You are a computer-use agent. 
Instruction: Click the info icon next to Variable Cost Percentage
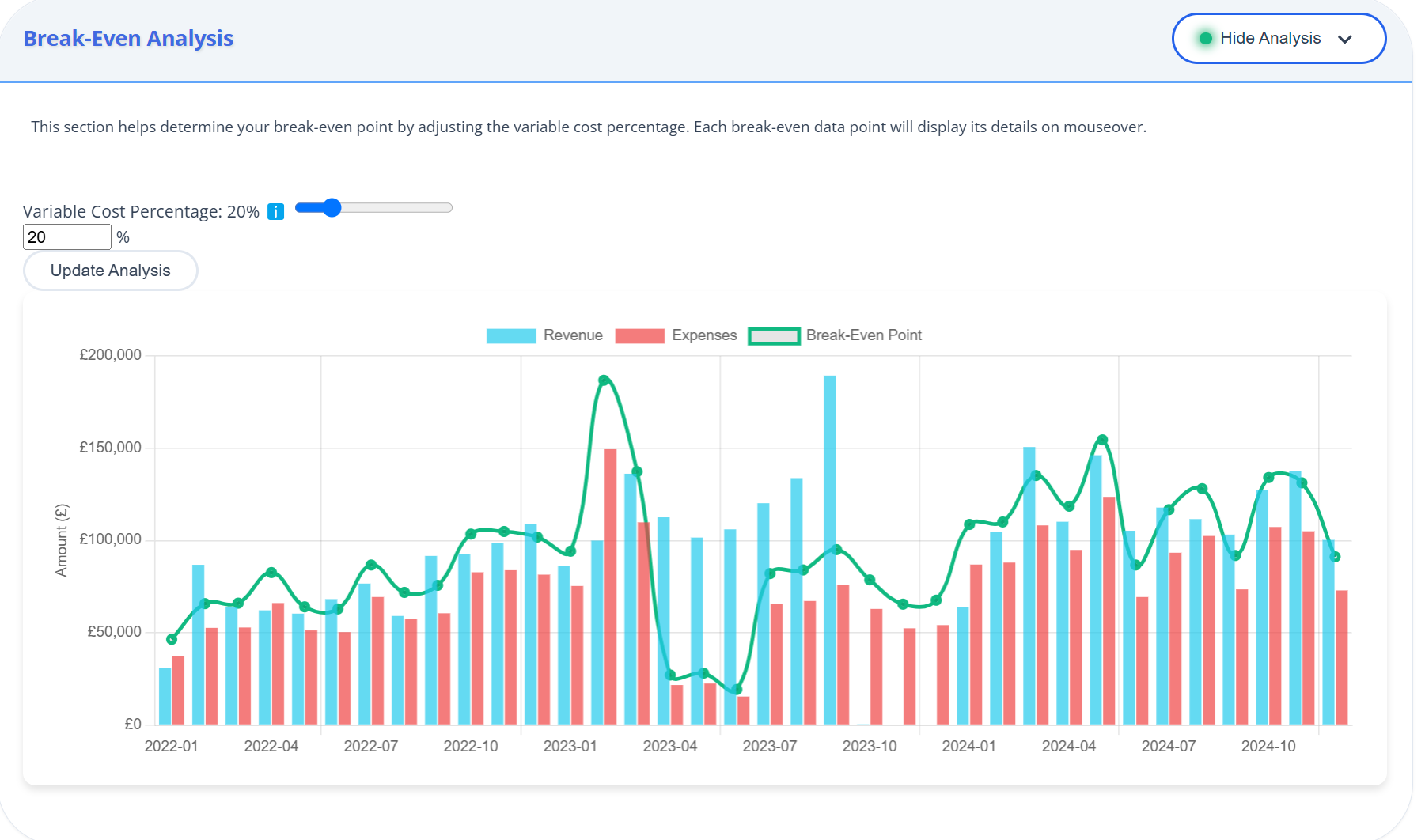[x=275, y=211]
